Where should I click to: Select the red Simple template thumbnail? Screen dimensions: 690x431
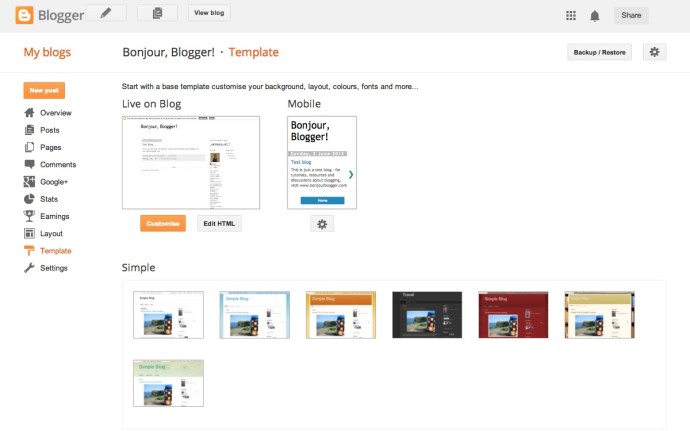click(514, 315)
